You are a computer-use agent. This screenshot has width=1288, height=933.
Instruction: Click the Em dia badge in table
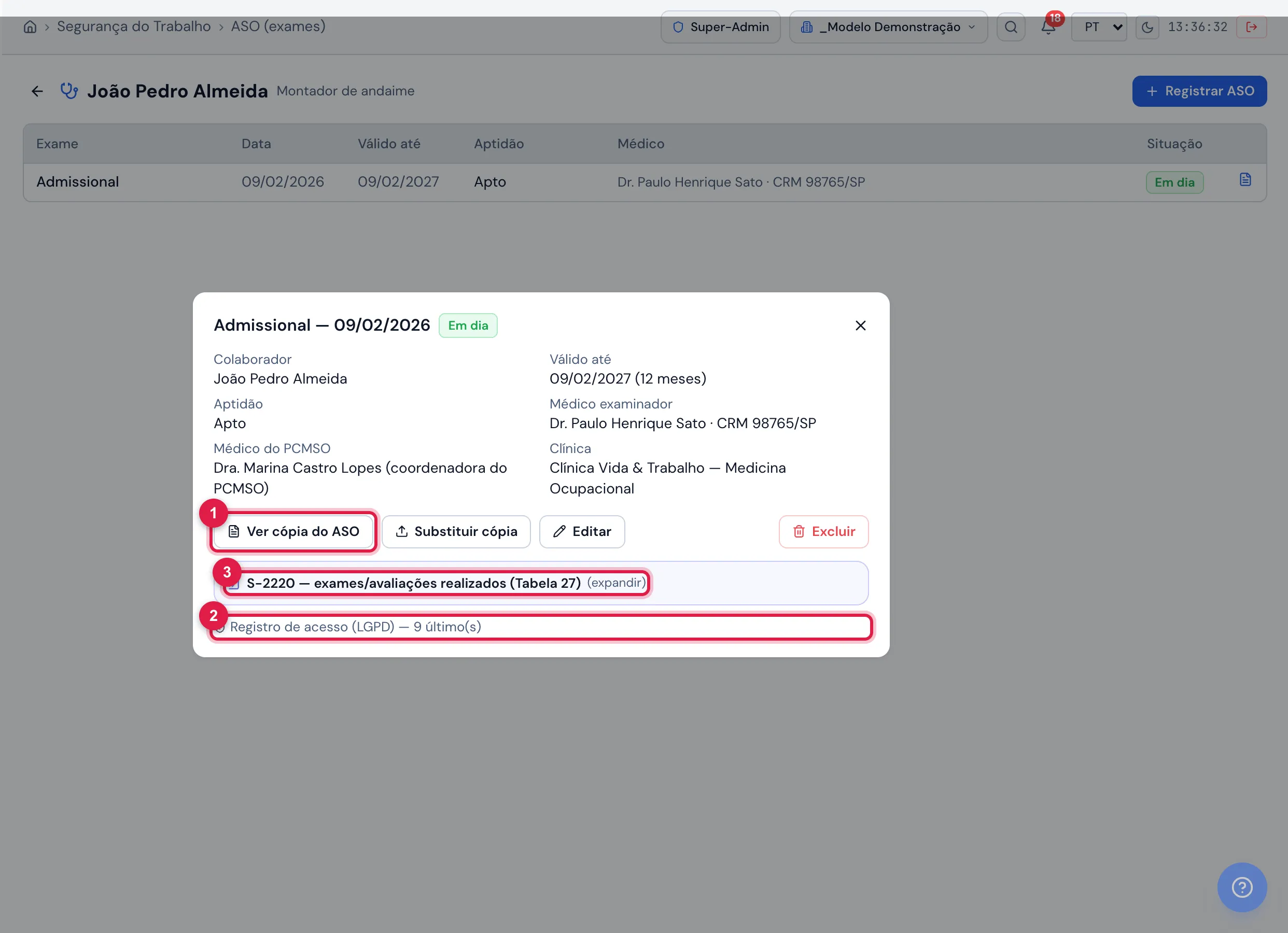click(x=1174, y=182)
